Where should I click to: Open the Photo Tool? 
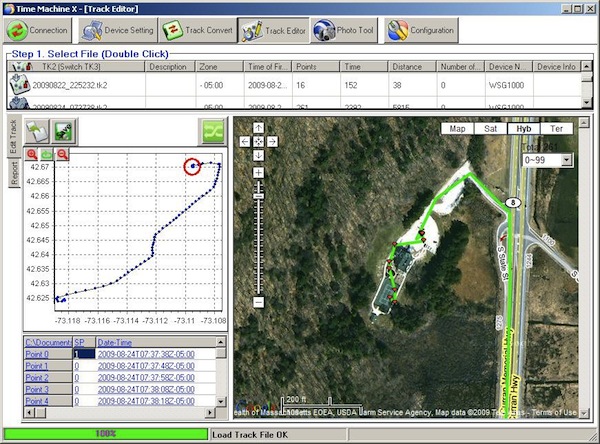point(344,30)
